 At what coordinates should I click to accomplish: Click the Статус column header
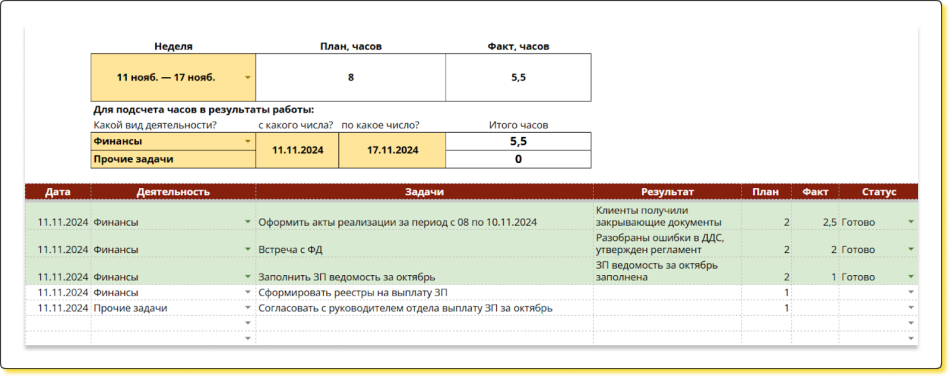point(879,192)
